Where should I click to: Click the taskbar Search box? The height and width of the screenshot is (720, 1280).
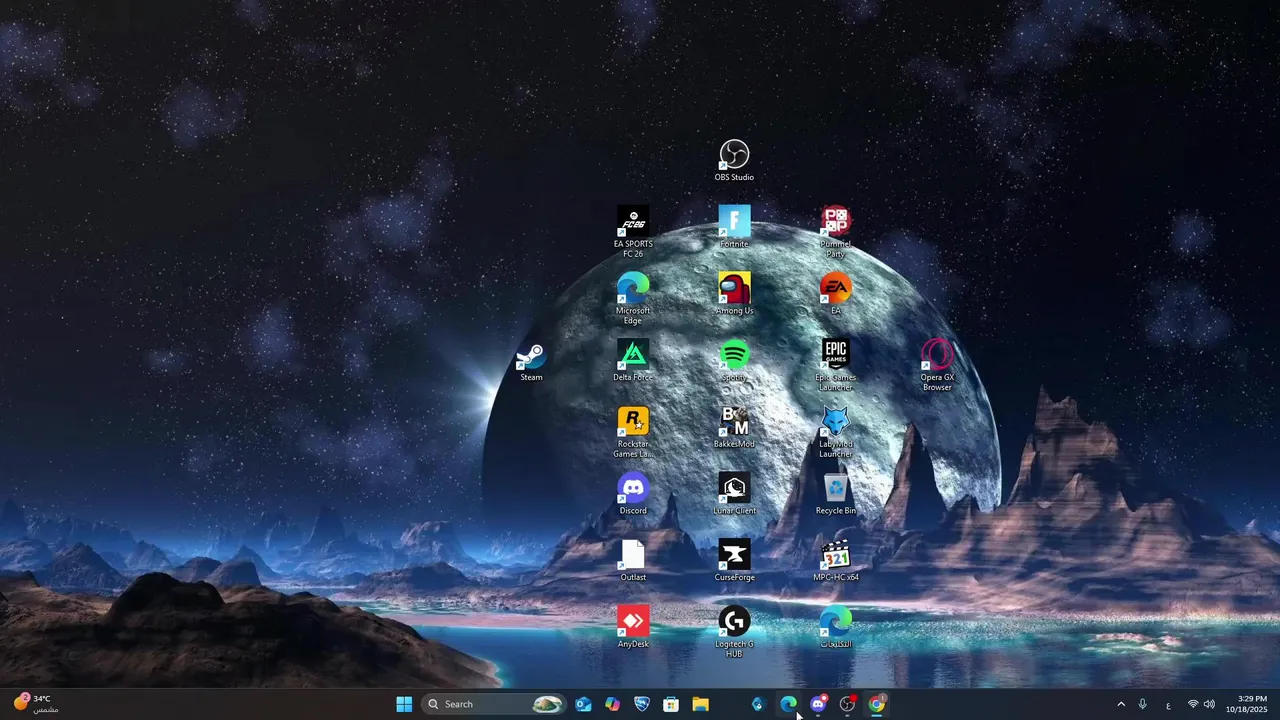tap(495, 704)
